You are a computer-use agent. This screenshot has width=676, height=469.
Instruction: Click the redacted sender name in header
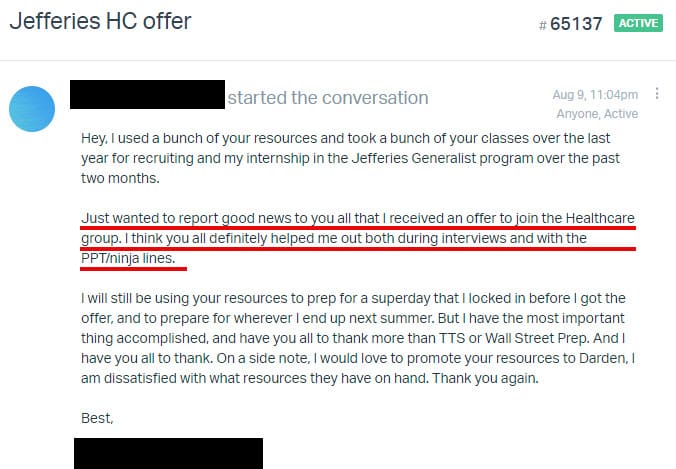147,95
